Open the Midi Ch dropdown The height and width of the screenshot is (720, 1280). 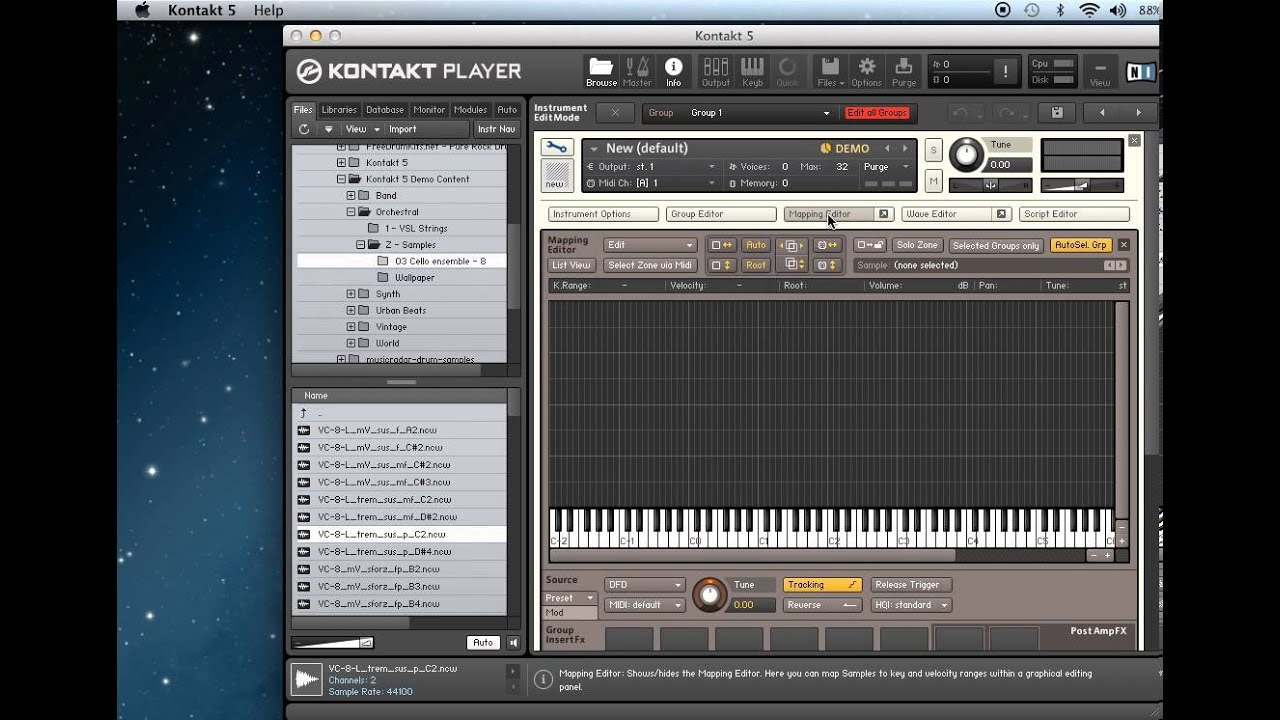tap(652, 184)
